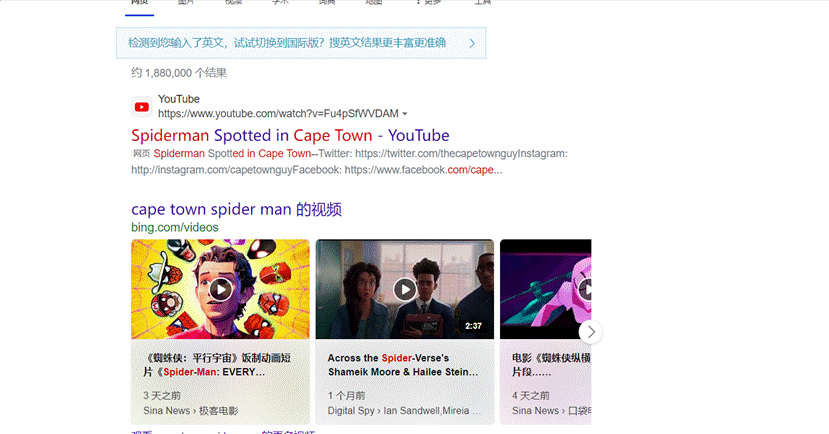Click the '网页' tag before the snippet
Screen dimensions: 829x434
(141, 154)
